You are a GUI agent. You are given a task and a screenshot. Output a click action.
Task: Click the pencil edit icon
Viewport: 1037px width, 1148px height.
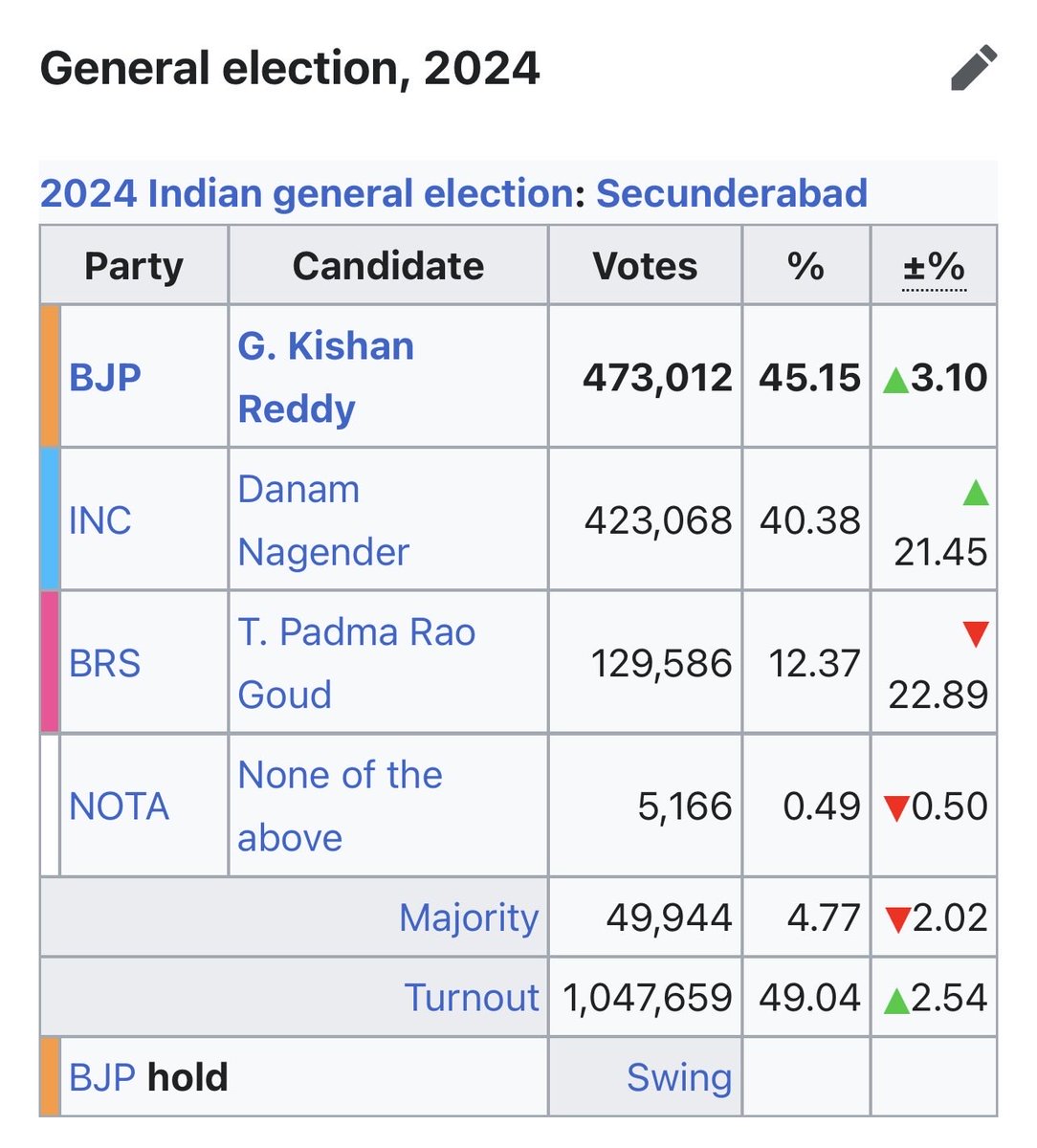pyautogui.click(x=974, y=69)
